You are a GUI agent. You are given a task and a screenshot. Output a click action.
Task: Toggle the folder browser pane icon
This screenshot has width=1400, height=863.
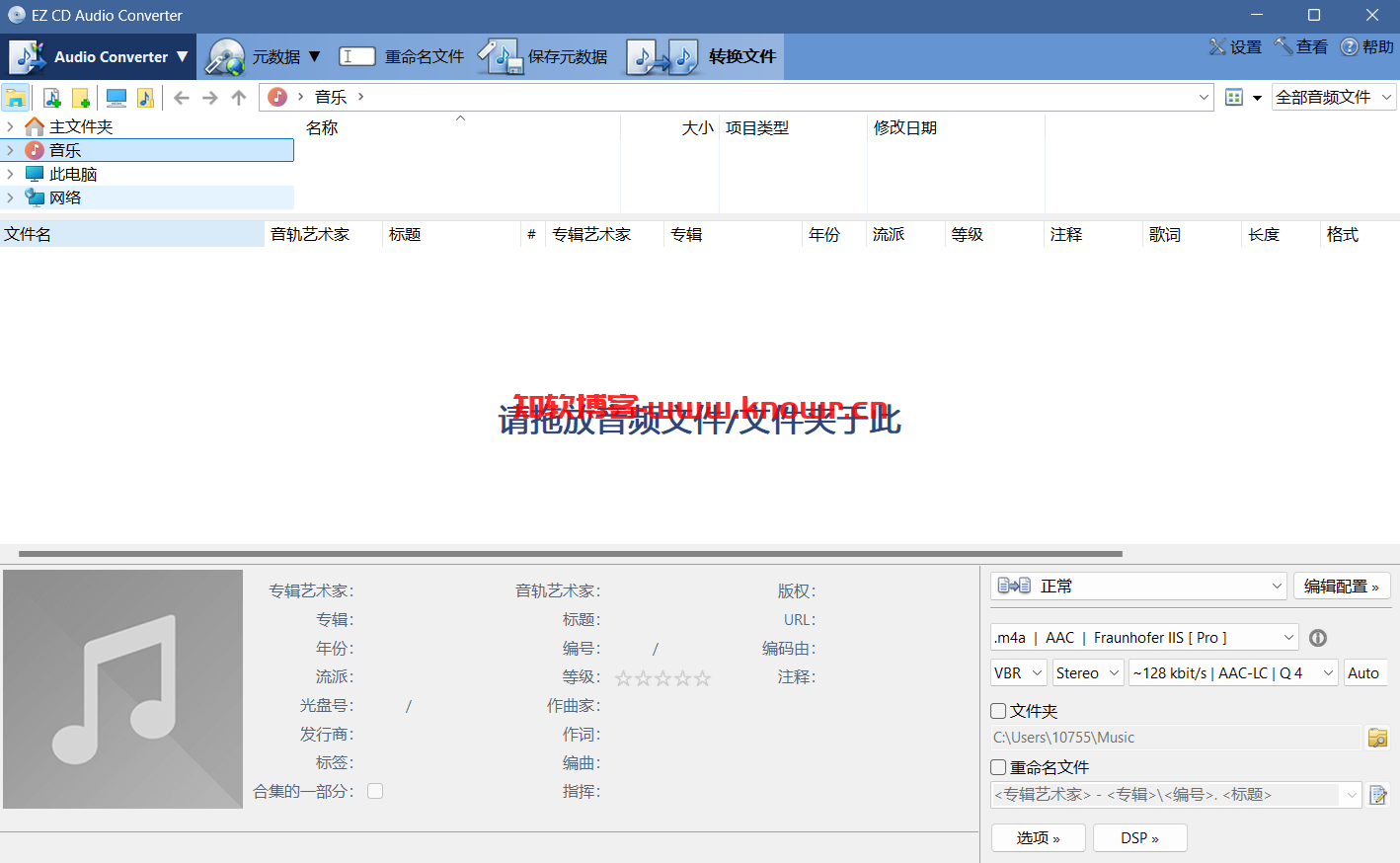tap(15, 97)
